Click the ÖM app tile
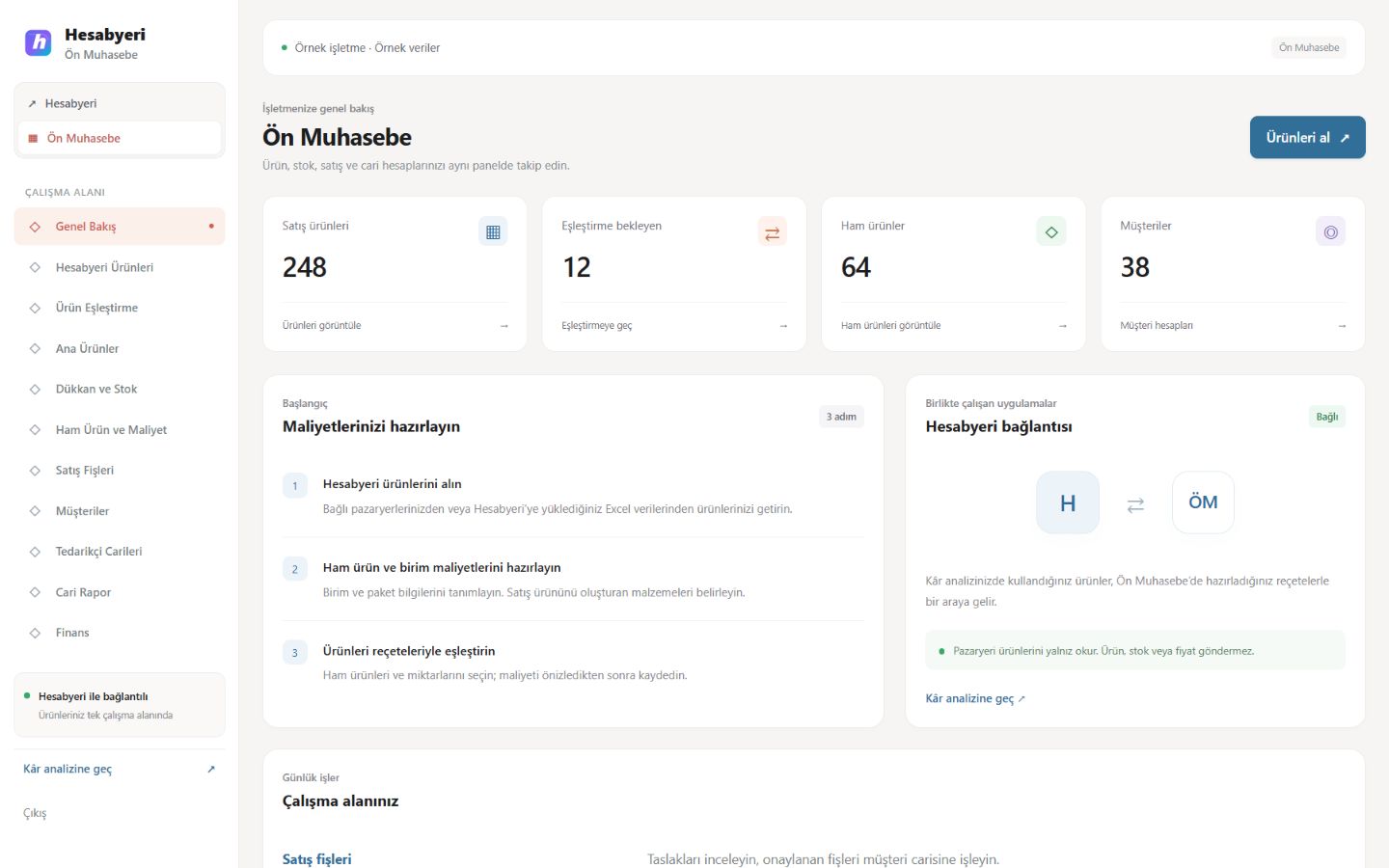Screen dimensions: 1389x868 tap(1203, 502)
